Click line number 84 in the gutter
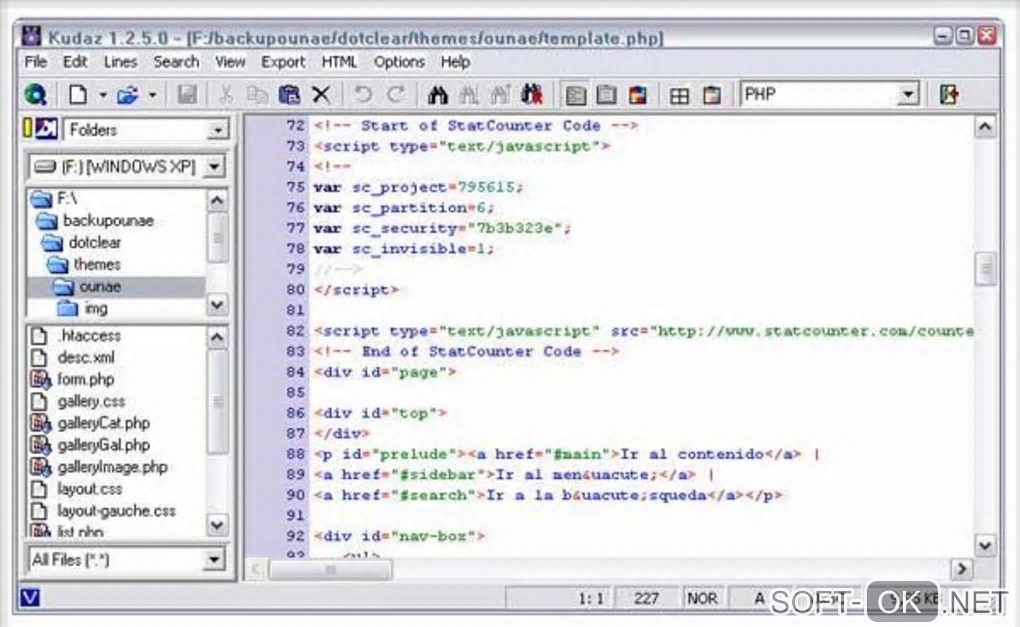1020x627 pixels. pyautogui.click(x=295, y=372)
